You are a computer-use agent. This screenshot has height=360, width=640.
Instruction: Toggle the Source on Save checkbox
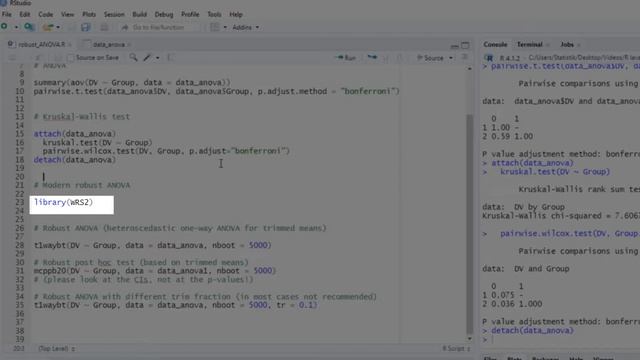coord(70,58)
